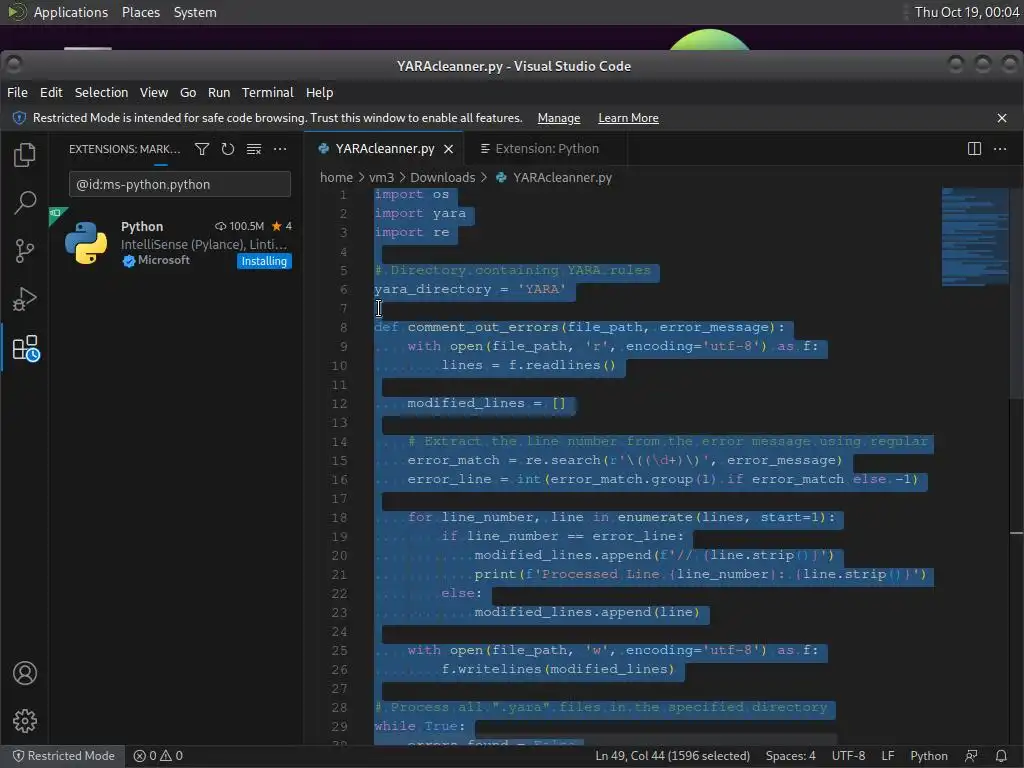
Task: Click Downloads in breadcrumb path
Action: click(x=443, y=178)
